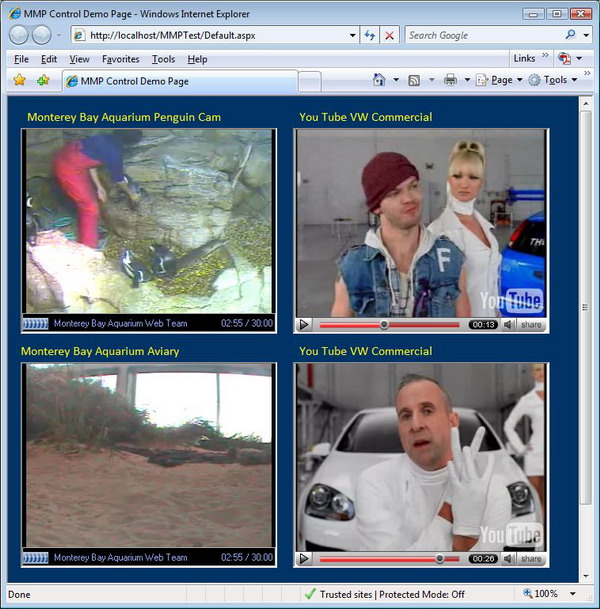Click the PDF converter toolbar icon

tap(564, 58)
